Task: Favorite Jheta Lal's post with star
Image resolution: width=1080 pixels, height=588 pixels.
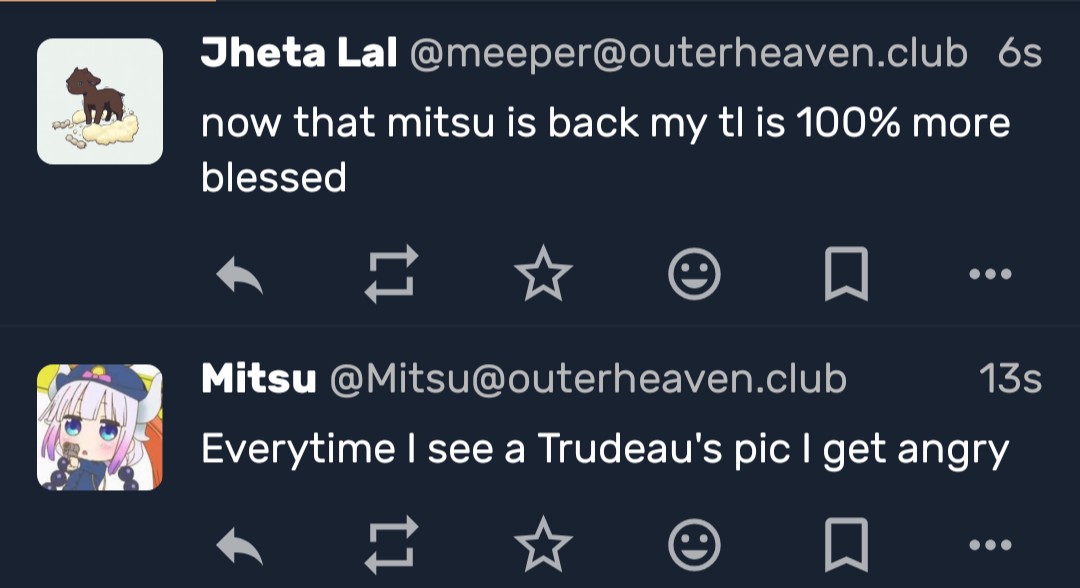Action: pos(543,274)
